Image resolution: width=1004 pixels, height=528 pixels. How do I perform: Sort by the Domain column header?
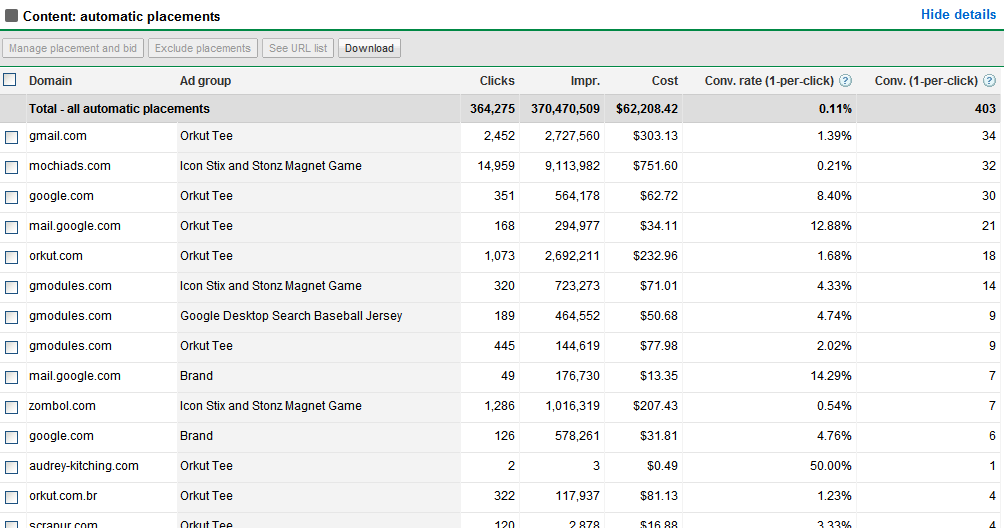coord(50,81)
